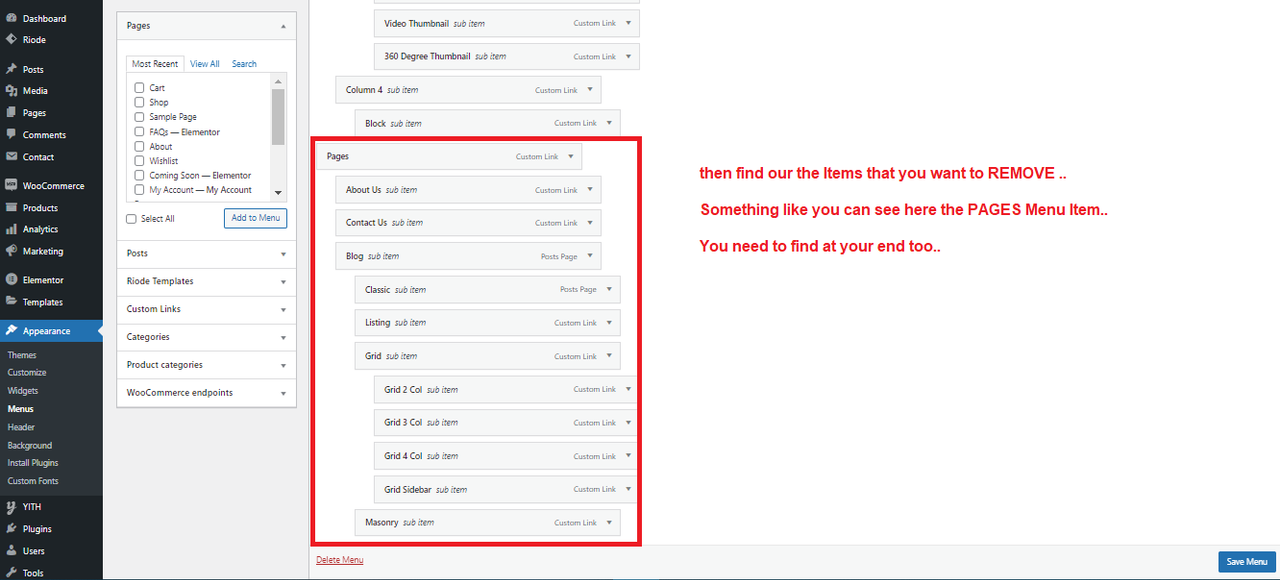This screenshot has height=580, width=1280.
Task: Open Install Plugins submenu item
Action: click(33, 463)
